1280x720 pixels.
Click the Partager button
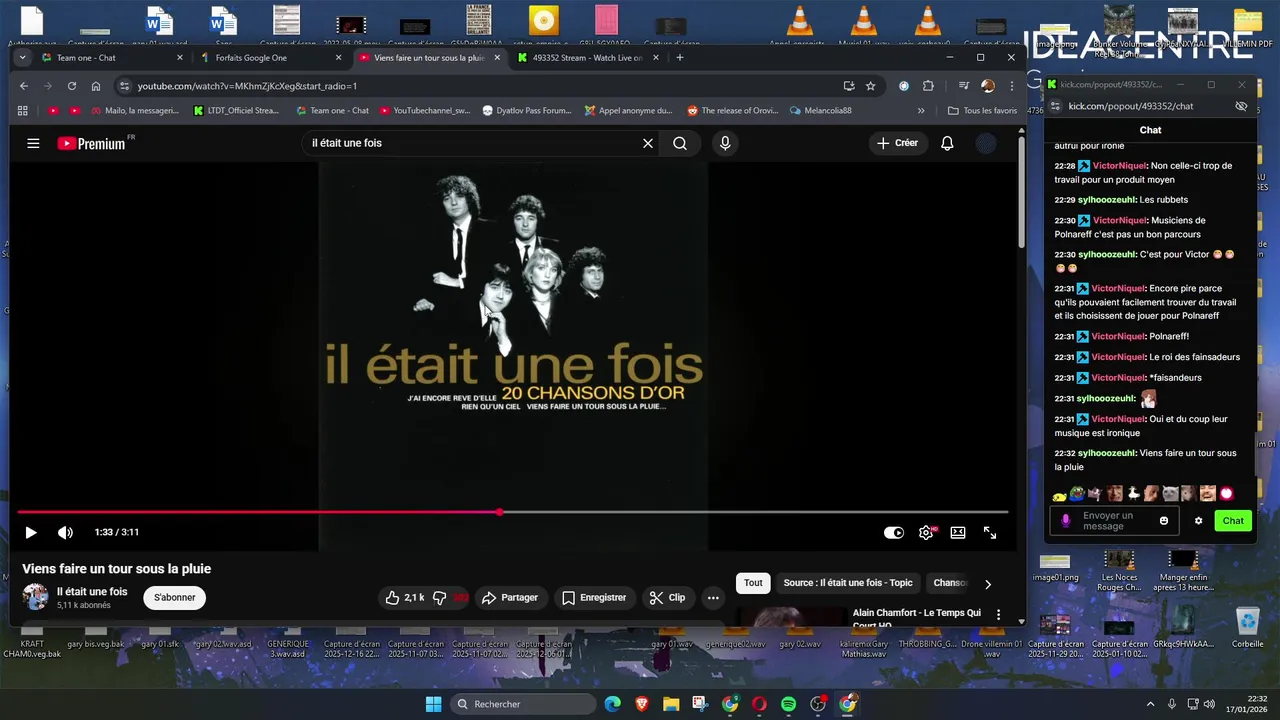[510, 597]
